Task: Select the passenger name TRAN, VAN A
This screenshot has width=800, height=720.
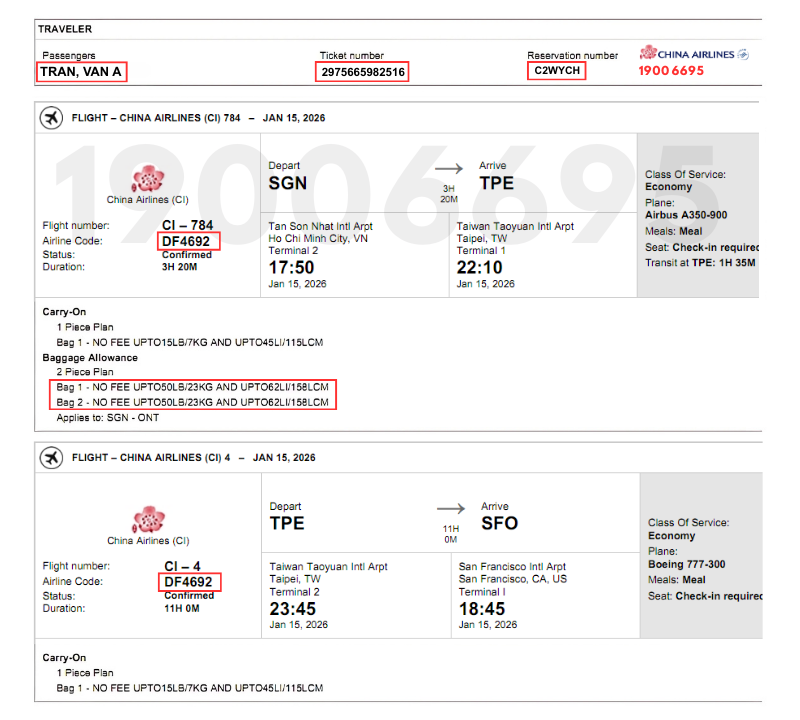Action: point(80,71)
